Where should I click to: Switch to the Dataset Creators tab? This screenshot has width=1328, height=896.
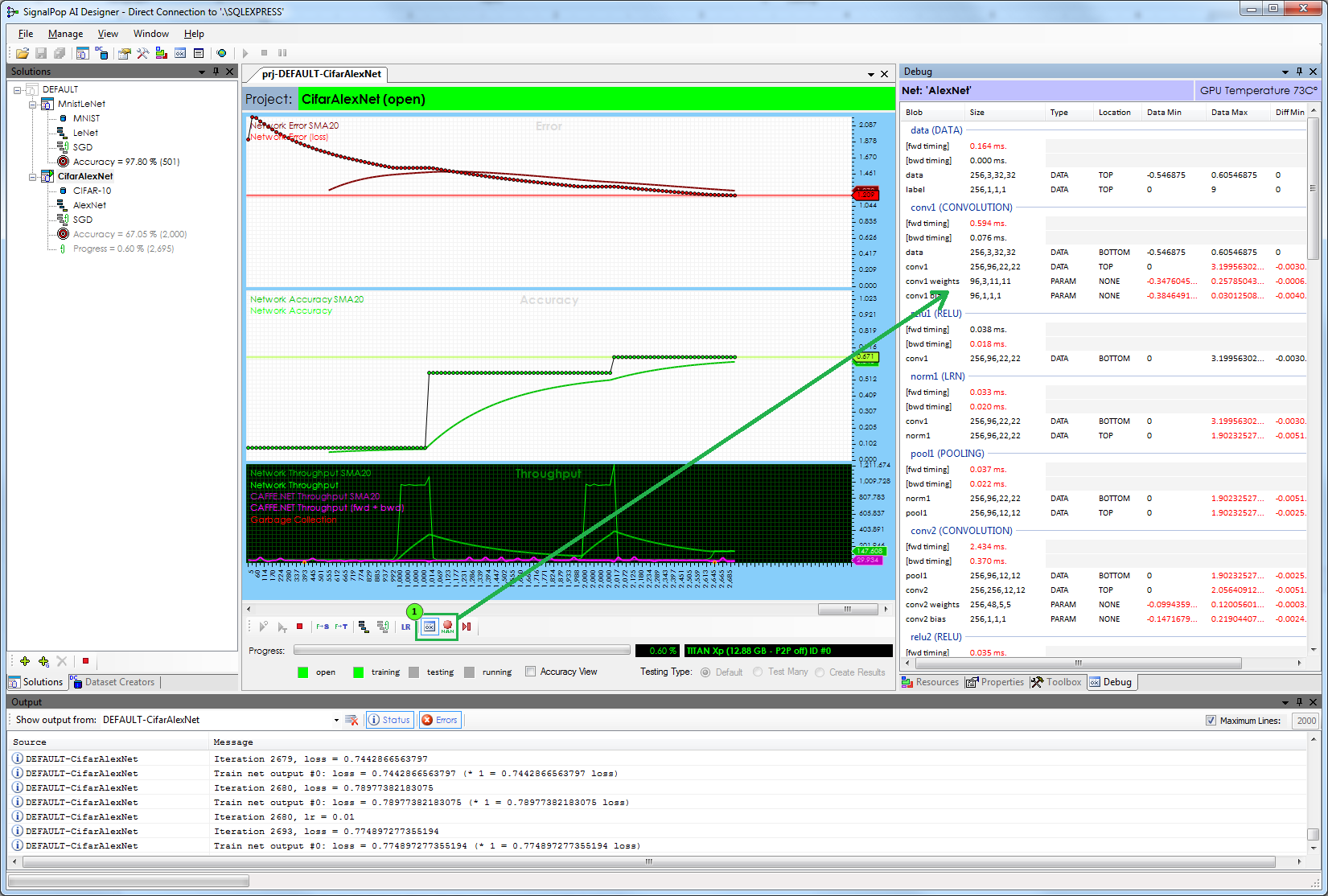tap(113, 682)
